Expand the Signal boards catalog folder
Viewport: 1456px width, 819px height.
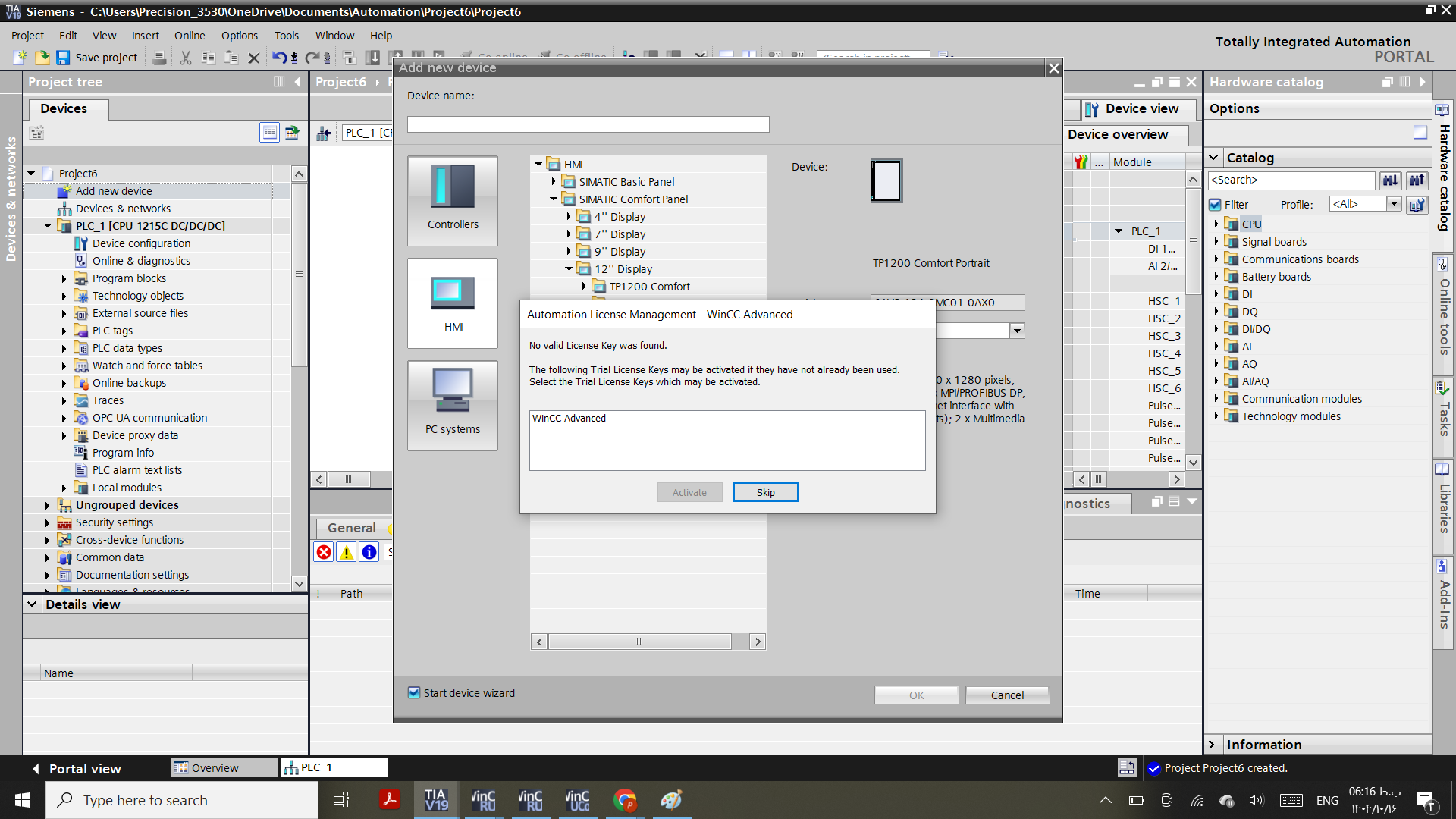click(x=1216, y=241)
